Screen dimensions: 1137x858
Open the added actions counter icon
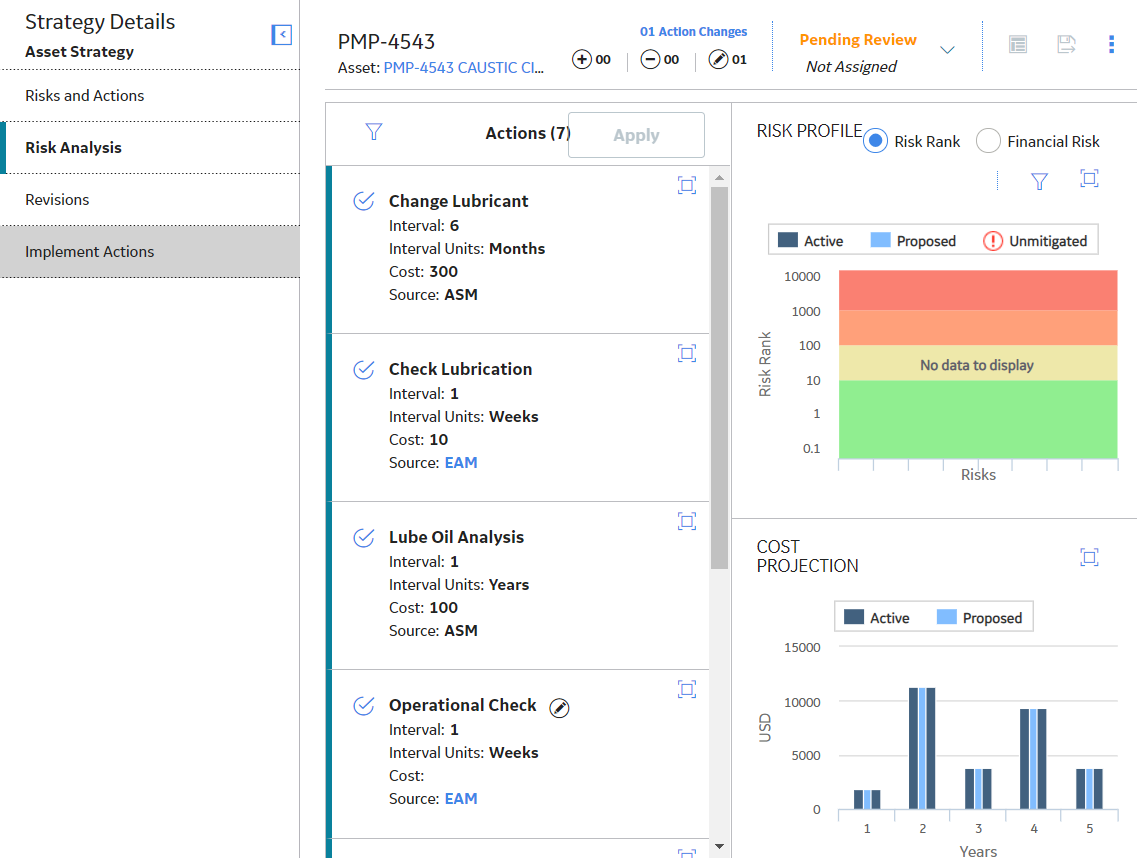(x=582, y=59)
